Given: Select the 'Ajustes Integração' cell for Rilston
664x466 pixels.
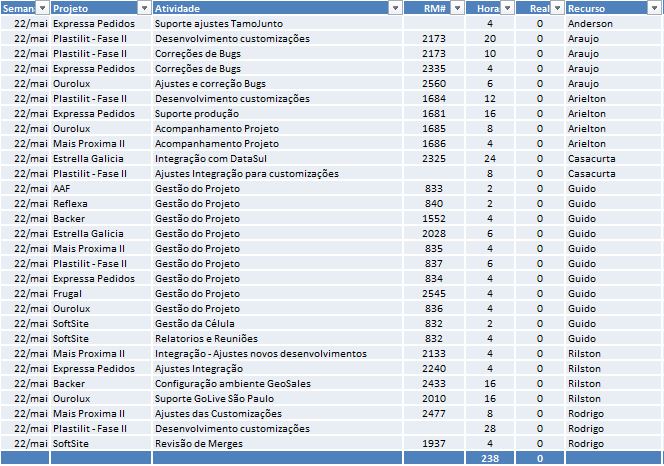Looking at the screenshot, I should 277,369.
